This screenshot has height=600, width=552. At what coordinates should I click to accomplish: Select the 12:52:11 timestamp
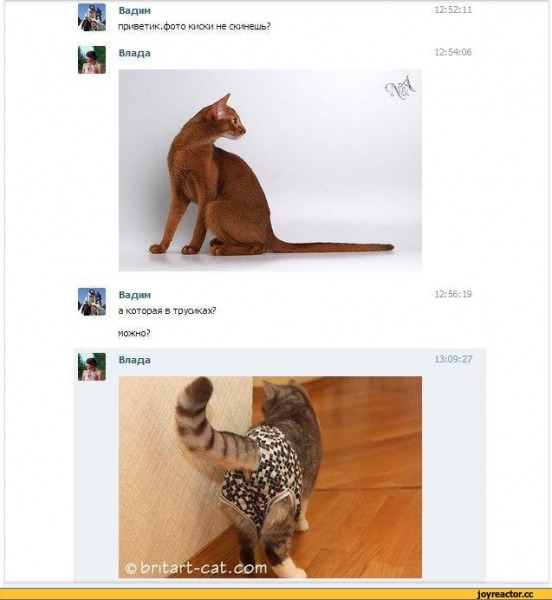point(453,10)
